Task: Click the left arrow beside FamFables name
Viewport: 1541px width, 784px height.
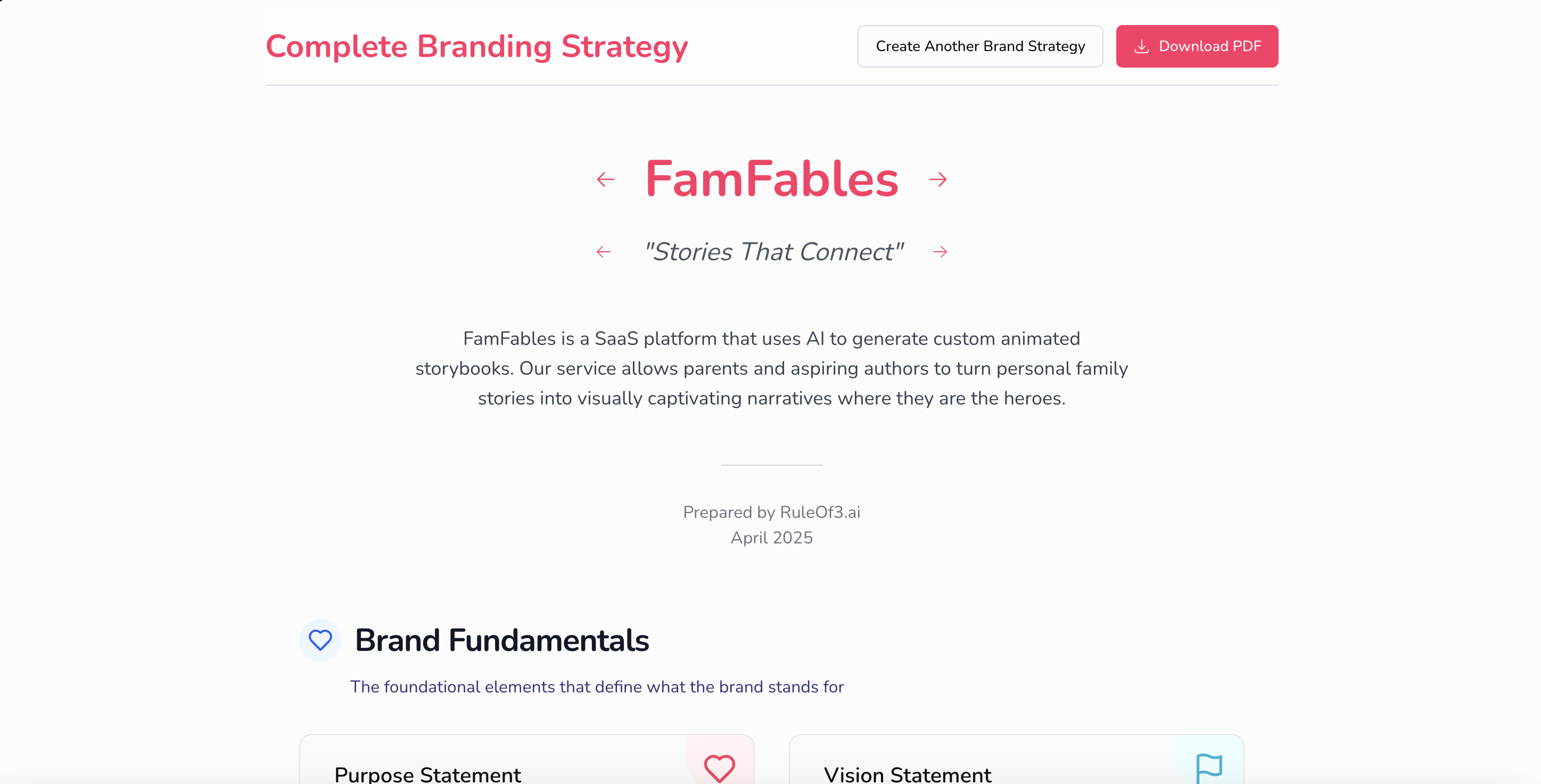Action: (x=605, y=179)
